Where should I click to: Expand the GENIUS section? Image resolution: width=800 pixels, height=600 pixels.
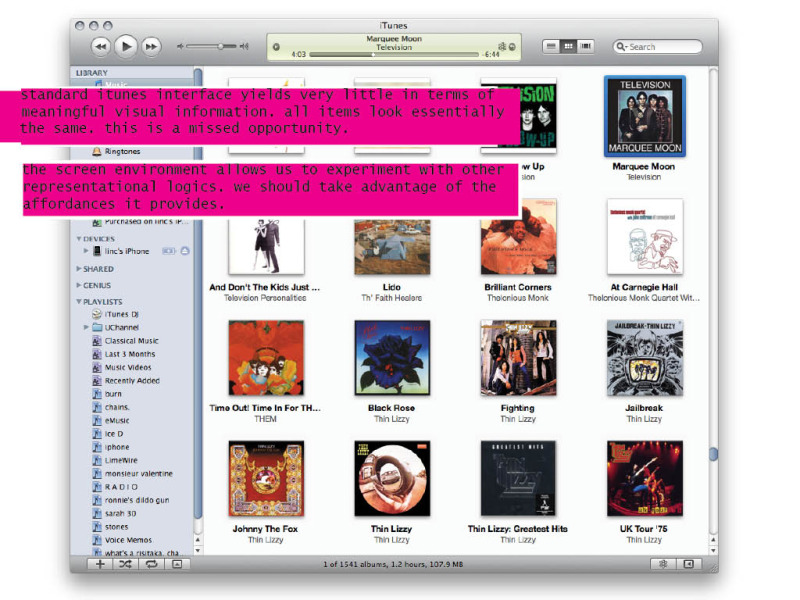coord(79,285)
